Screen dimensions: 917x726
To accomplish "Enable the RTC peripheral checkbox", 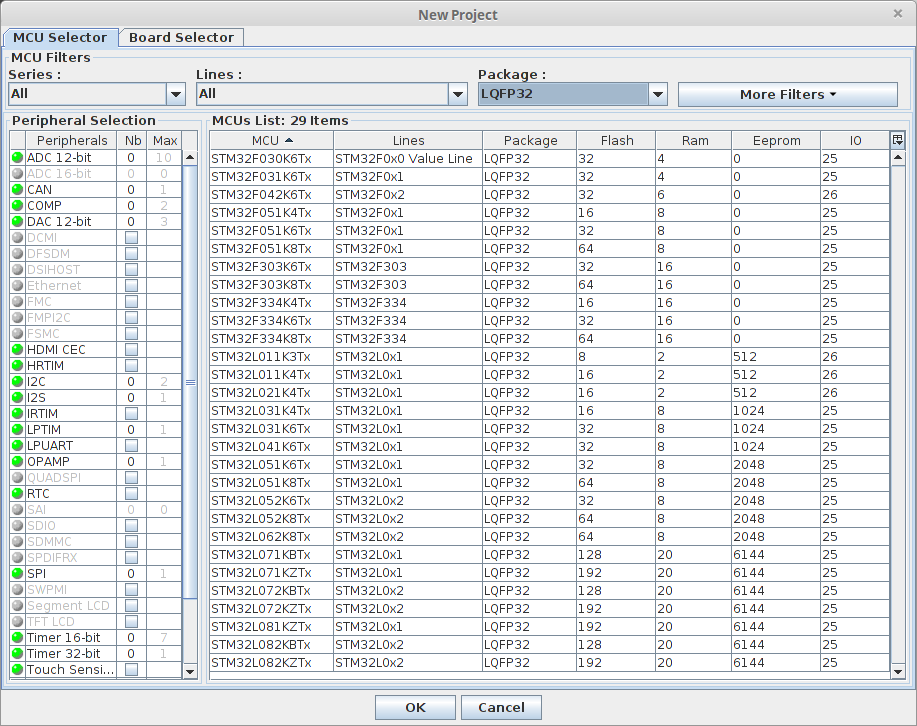I will [x=132, y=493].
